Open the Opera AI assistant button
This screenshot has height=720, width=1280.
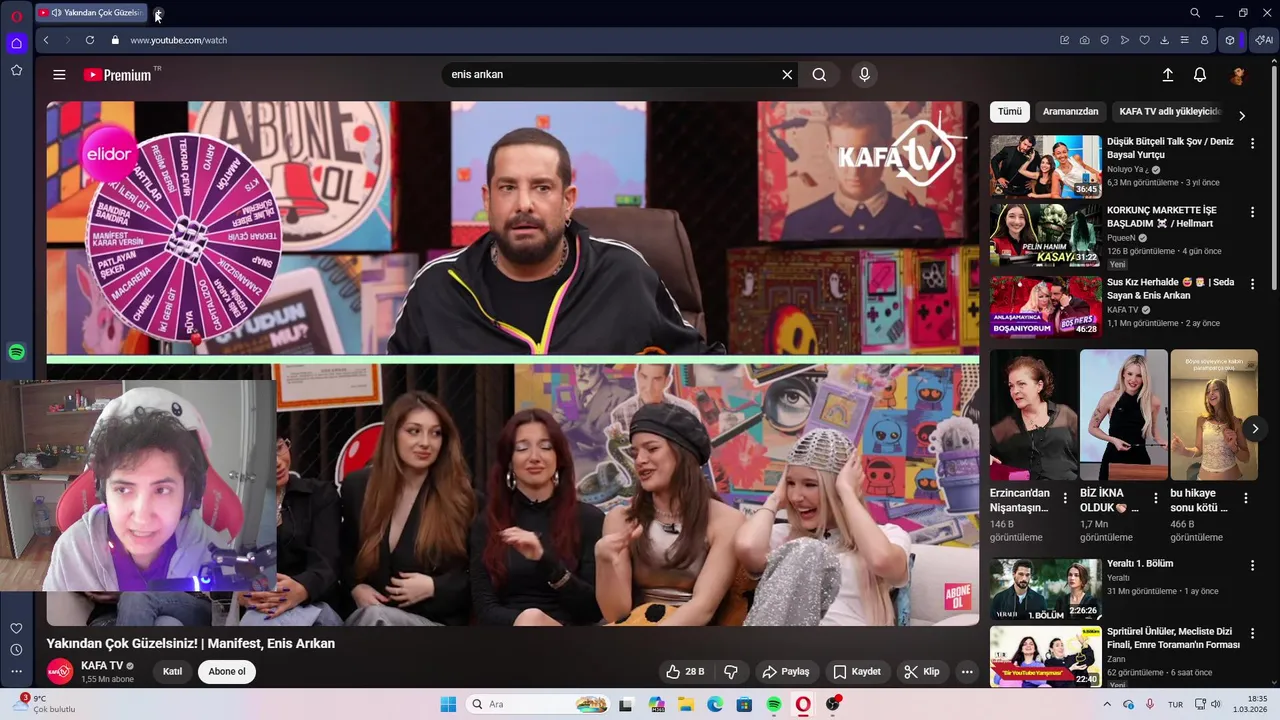[1263, 40]
